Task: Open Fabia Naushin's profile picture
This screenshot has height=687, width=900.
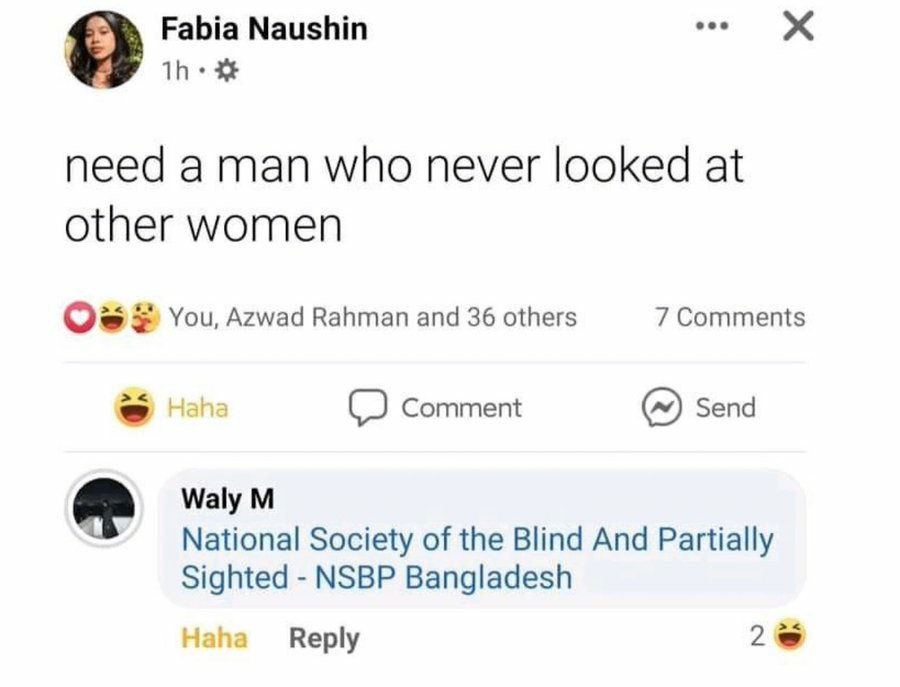Action: 104,50
